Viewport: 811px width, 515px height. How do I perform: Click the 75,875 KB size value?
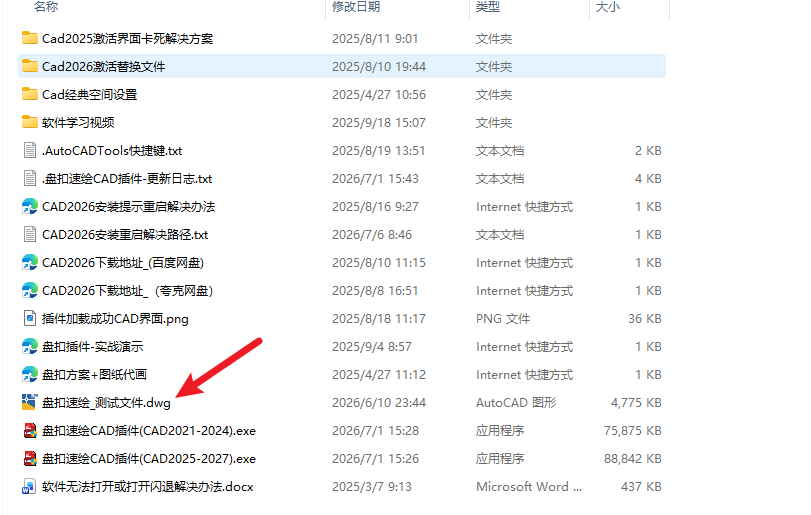633,430
